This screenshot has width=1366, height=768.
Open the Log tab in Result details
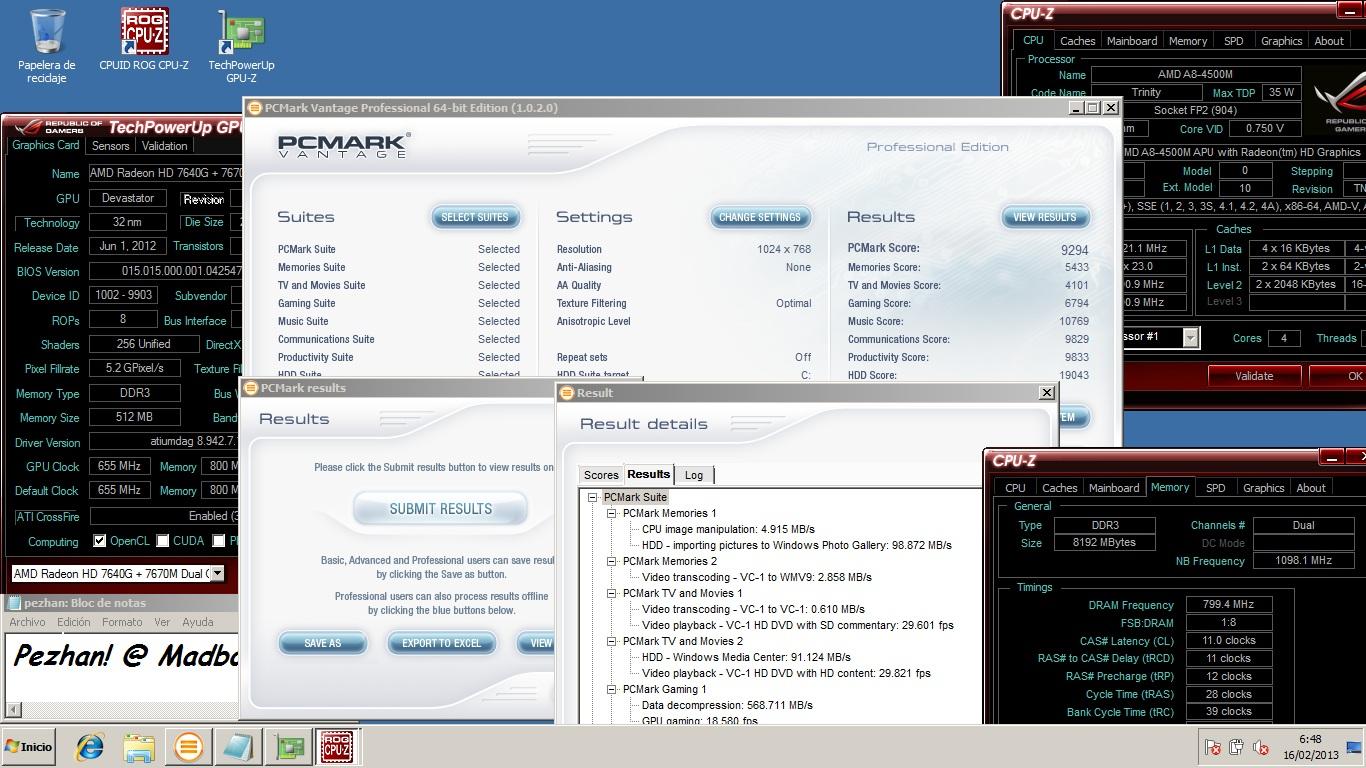coord(694,475)
